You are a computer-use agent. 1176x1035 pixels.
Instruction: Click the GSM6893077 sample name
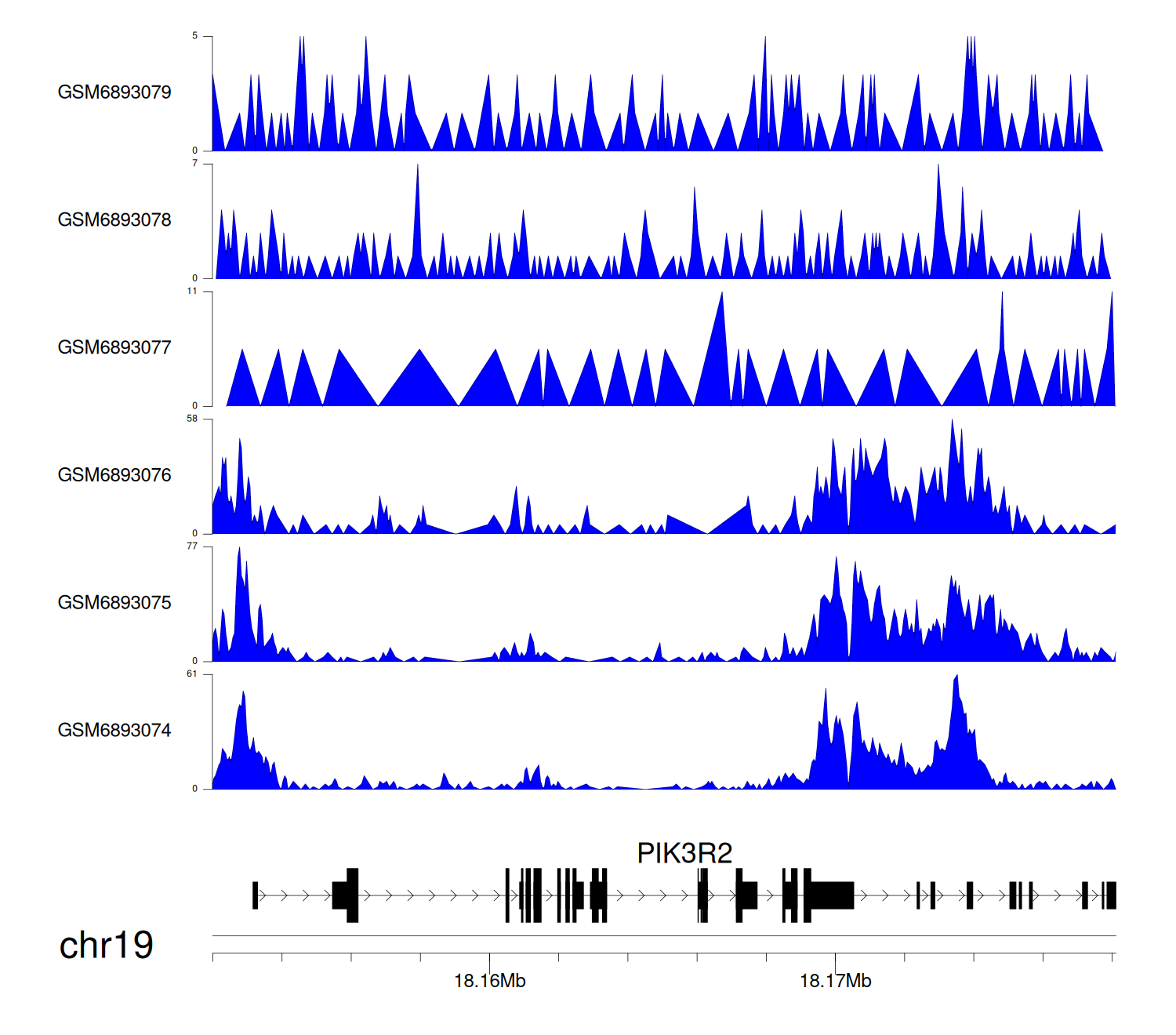(x=114, y=347)
